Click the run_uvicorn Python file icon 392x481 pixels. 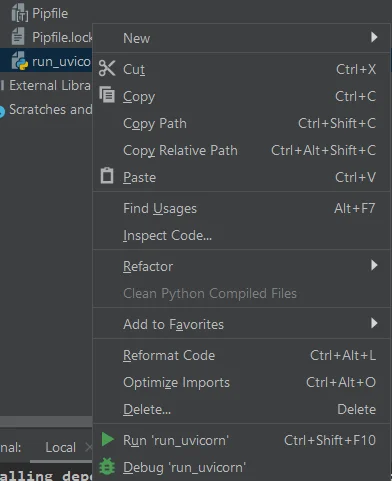(20, 61)
